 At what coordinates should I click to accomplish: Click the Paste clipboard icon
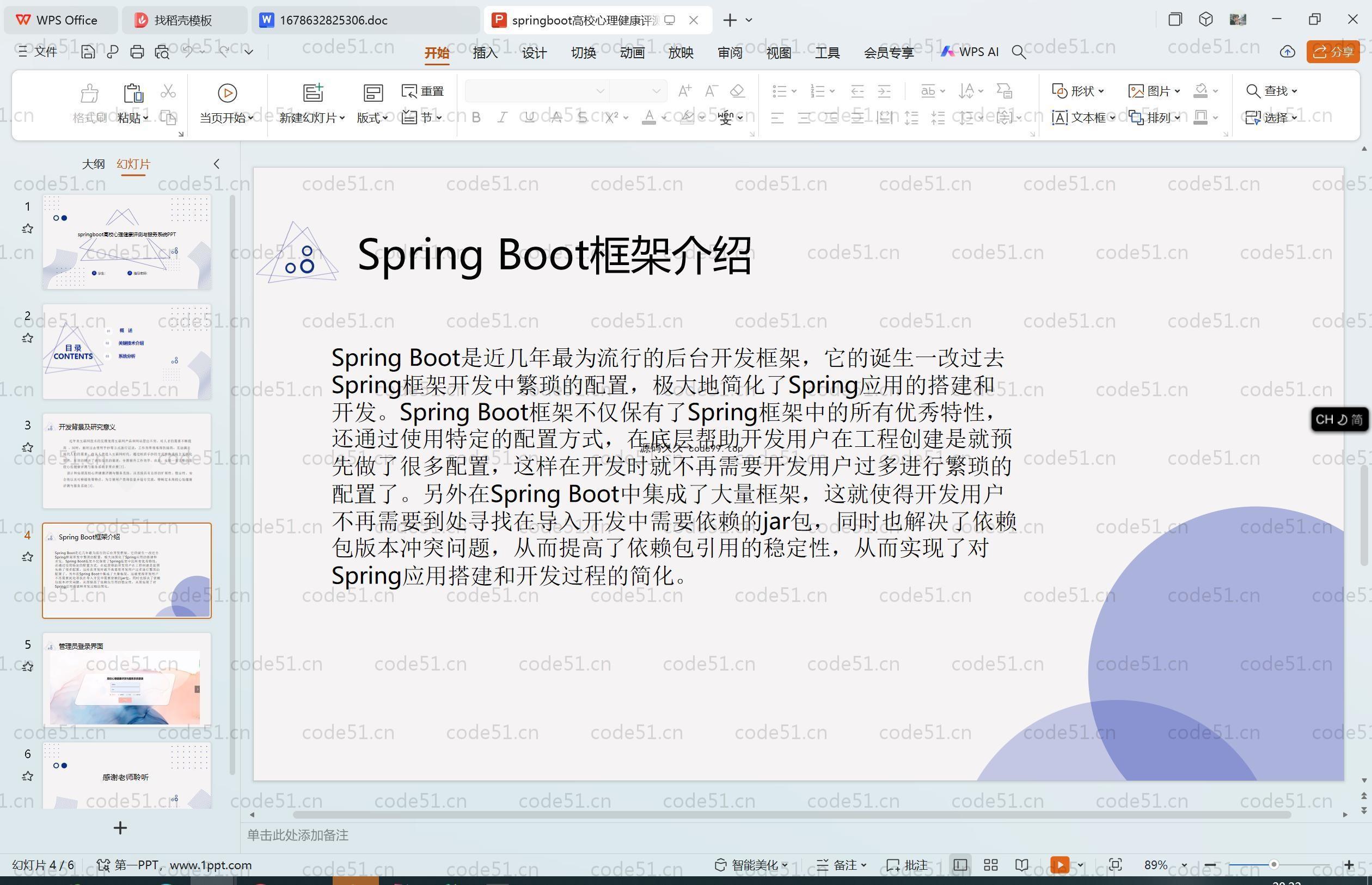133,93
